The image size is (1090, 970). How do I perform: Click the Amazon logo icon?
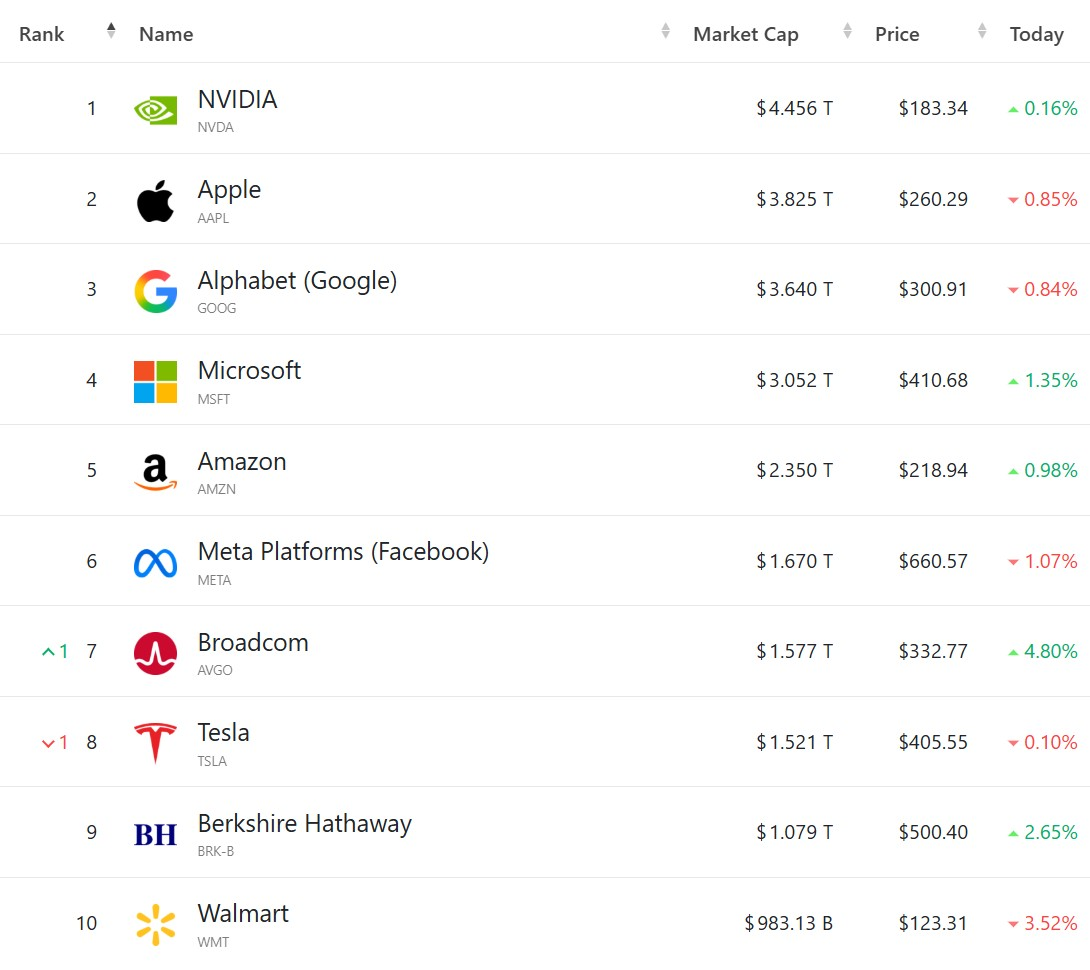[155, 472]
